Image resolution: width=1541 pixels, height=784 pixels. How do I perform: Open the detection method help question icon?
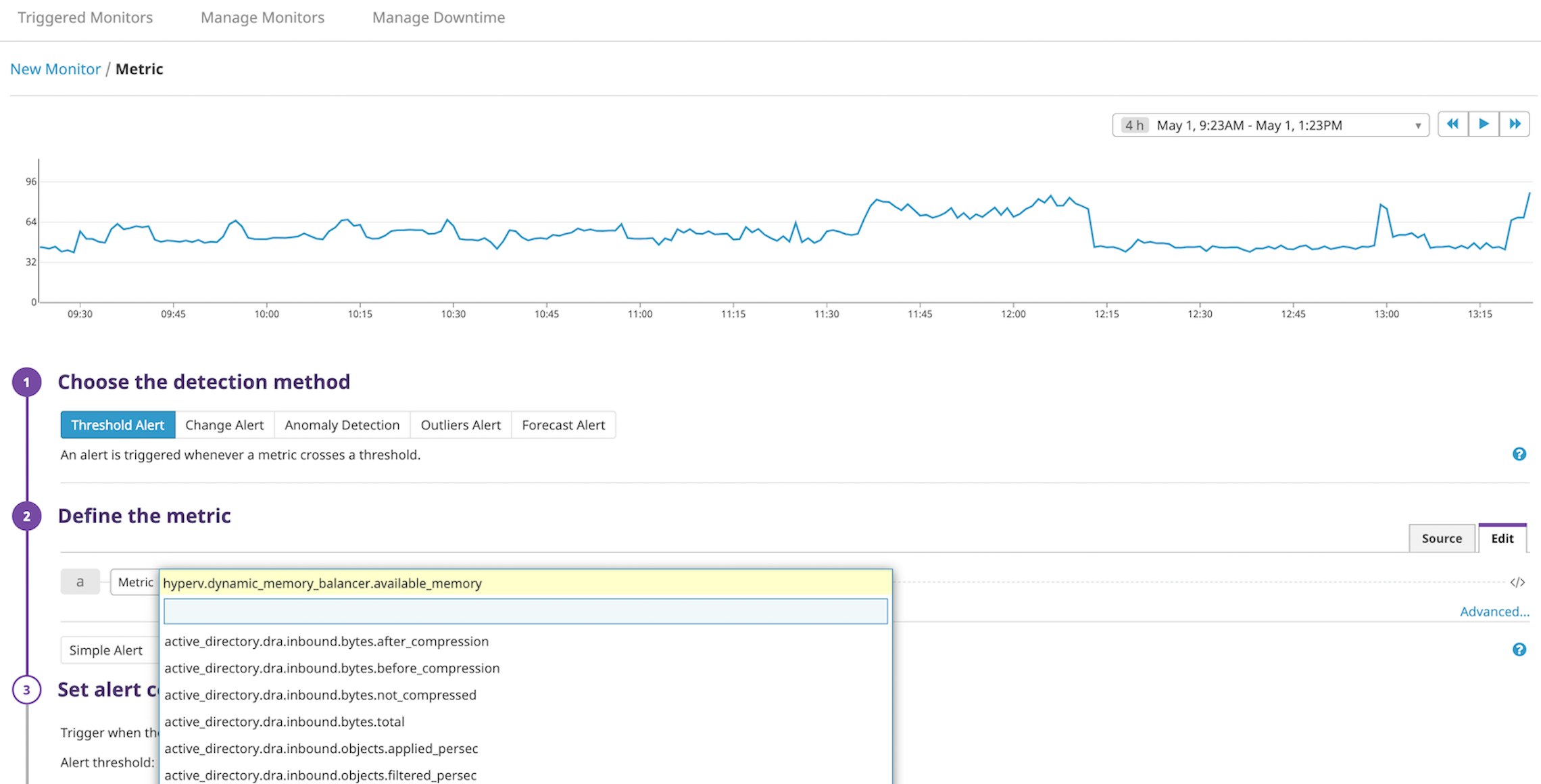(1519, 454)
